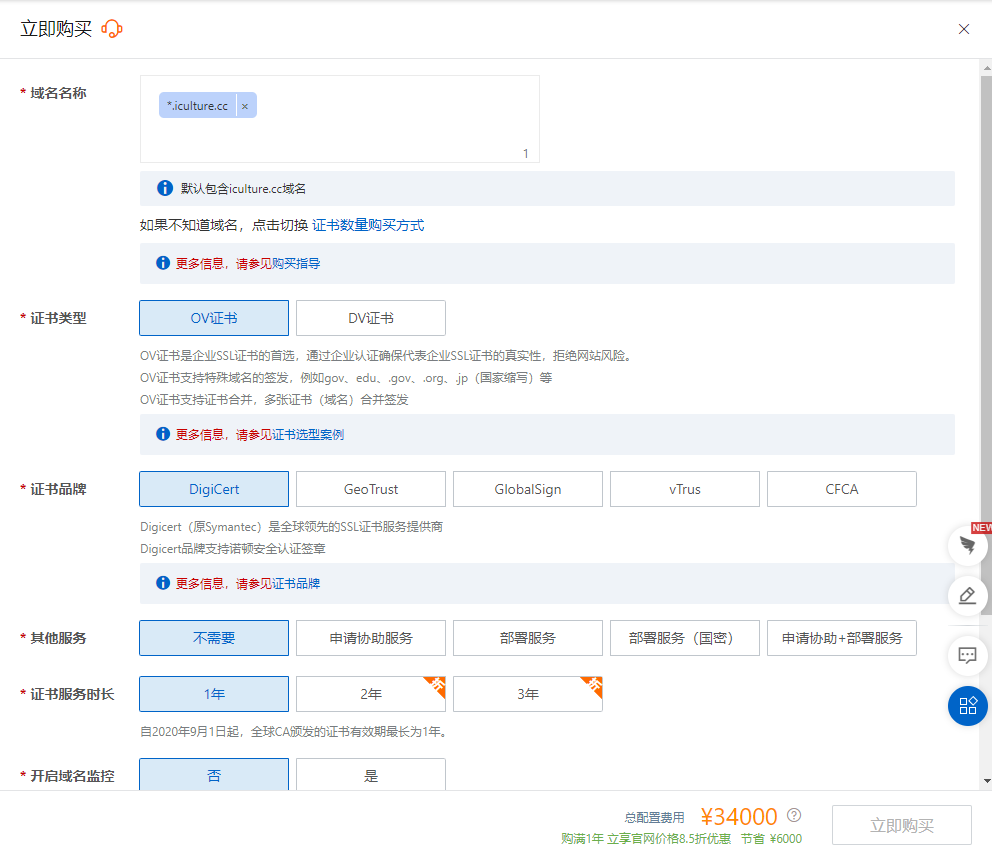Click info icon beside 证书品牌 notice
Screen dimensions: 992x848
163,583
